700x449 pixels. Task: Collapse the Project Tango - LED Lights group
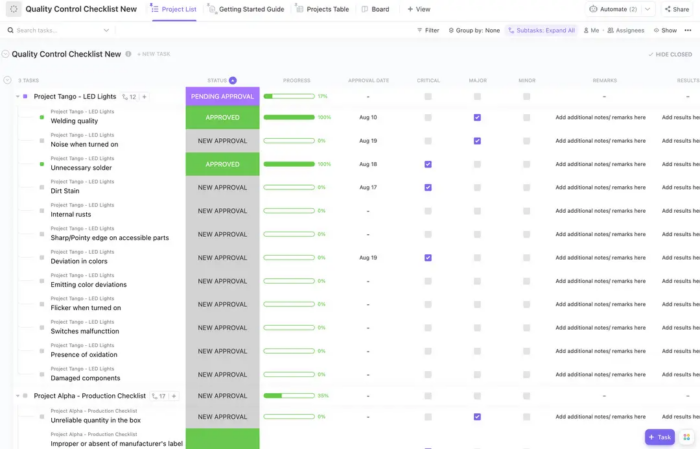pyautogui.click(x=17, y=97)
